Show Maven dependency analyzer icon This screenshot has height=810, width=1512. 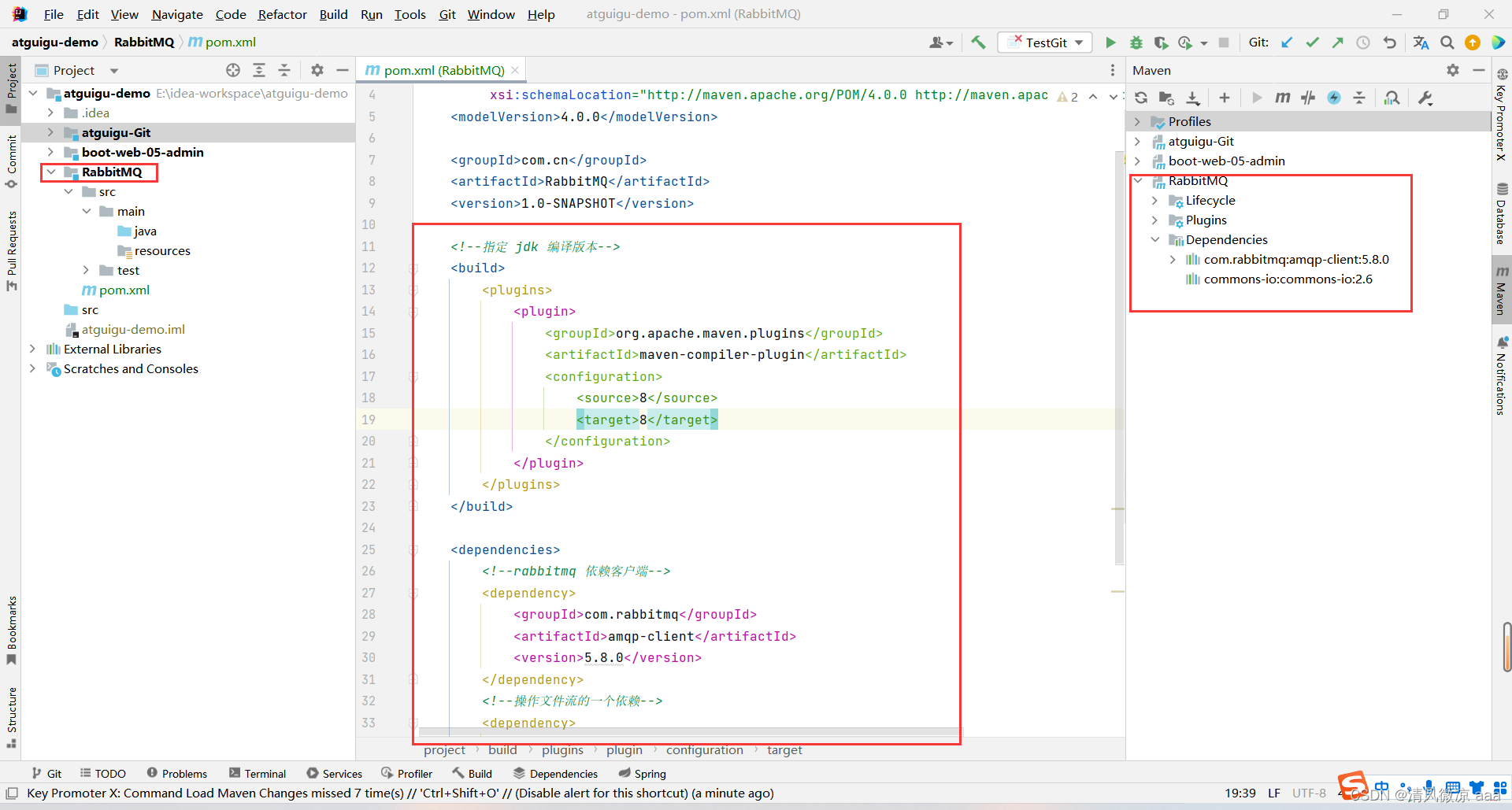[1392, 98]
